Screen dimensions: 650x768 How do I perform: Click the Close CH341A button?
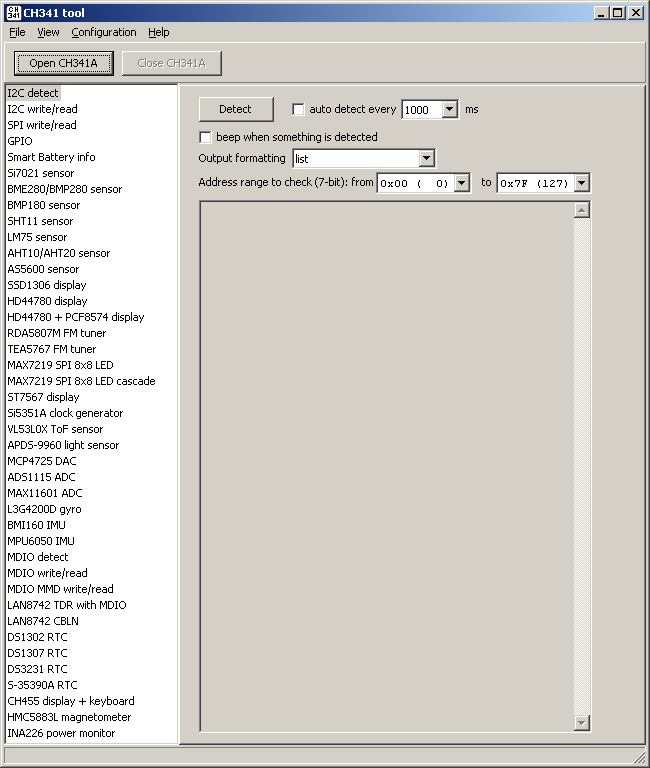171,63
